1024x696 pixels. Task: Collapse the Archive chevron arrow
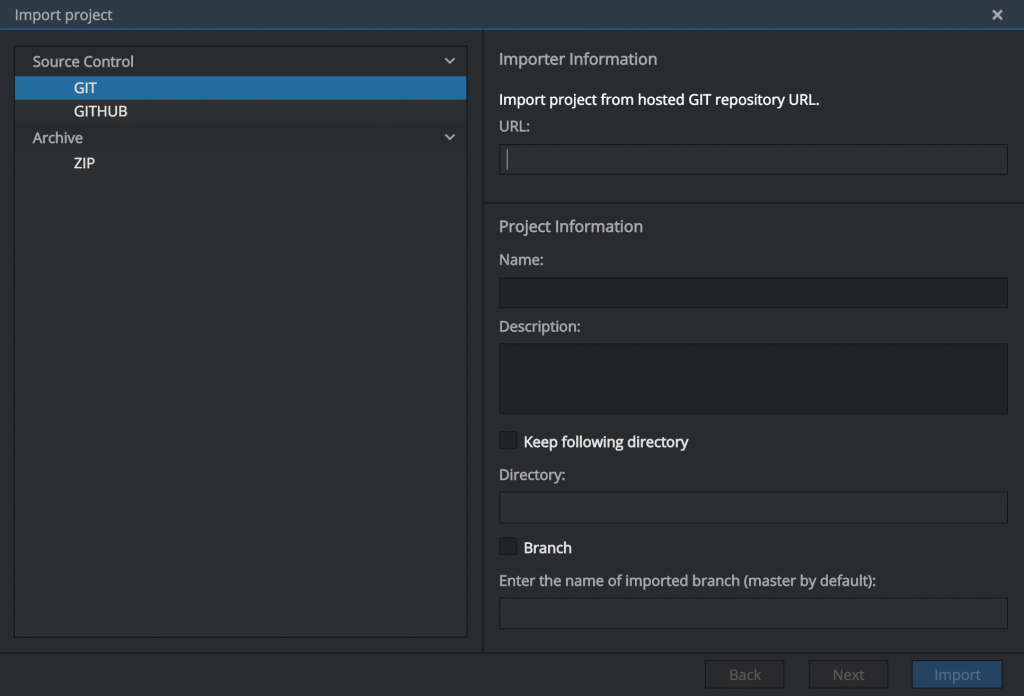coord(450,137)
